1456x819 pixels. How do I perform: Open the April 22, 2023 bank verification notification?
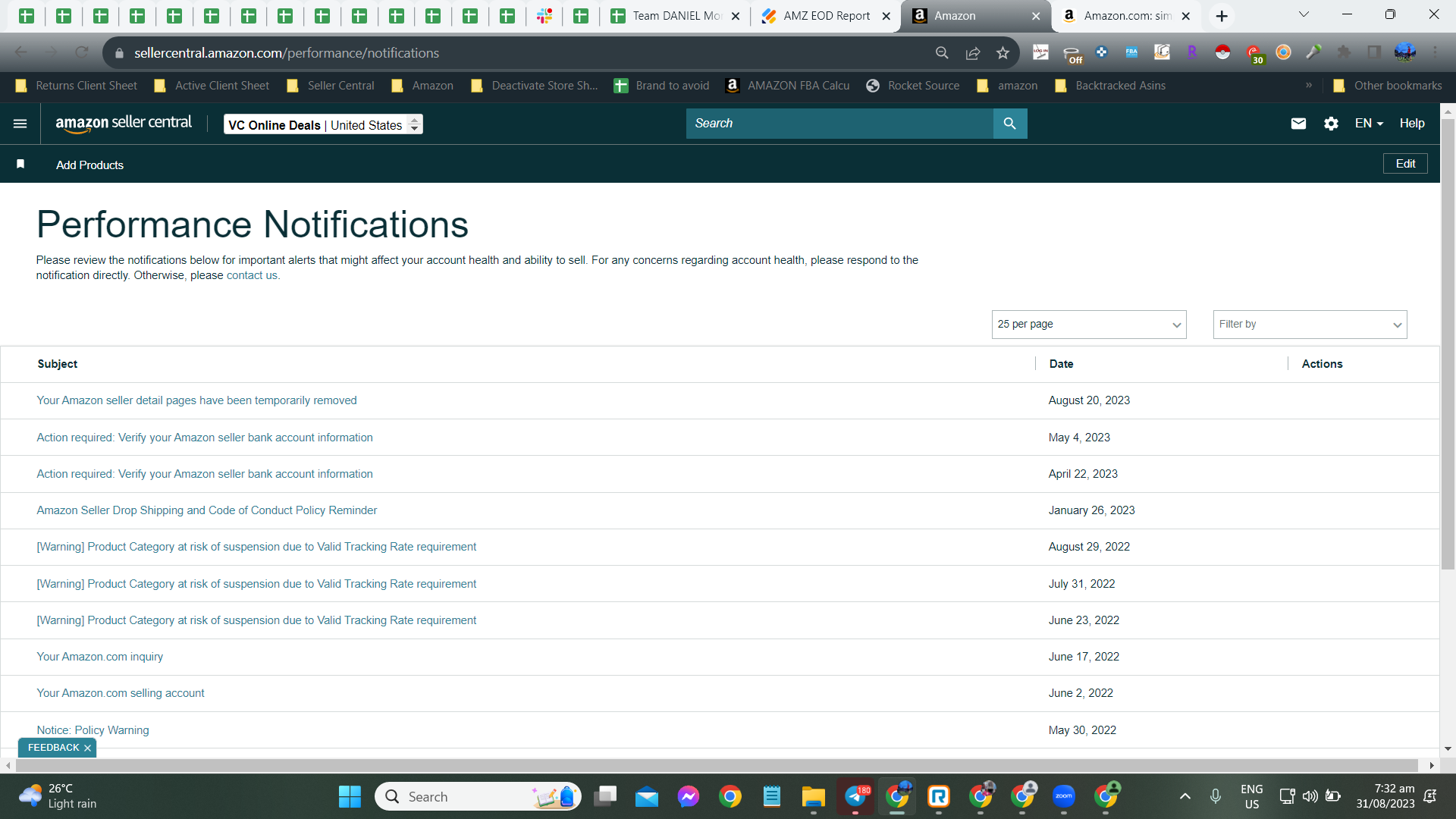click(205, 474)
